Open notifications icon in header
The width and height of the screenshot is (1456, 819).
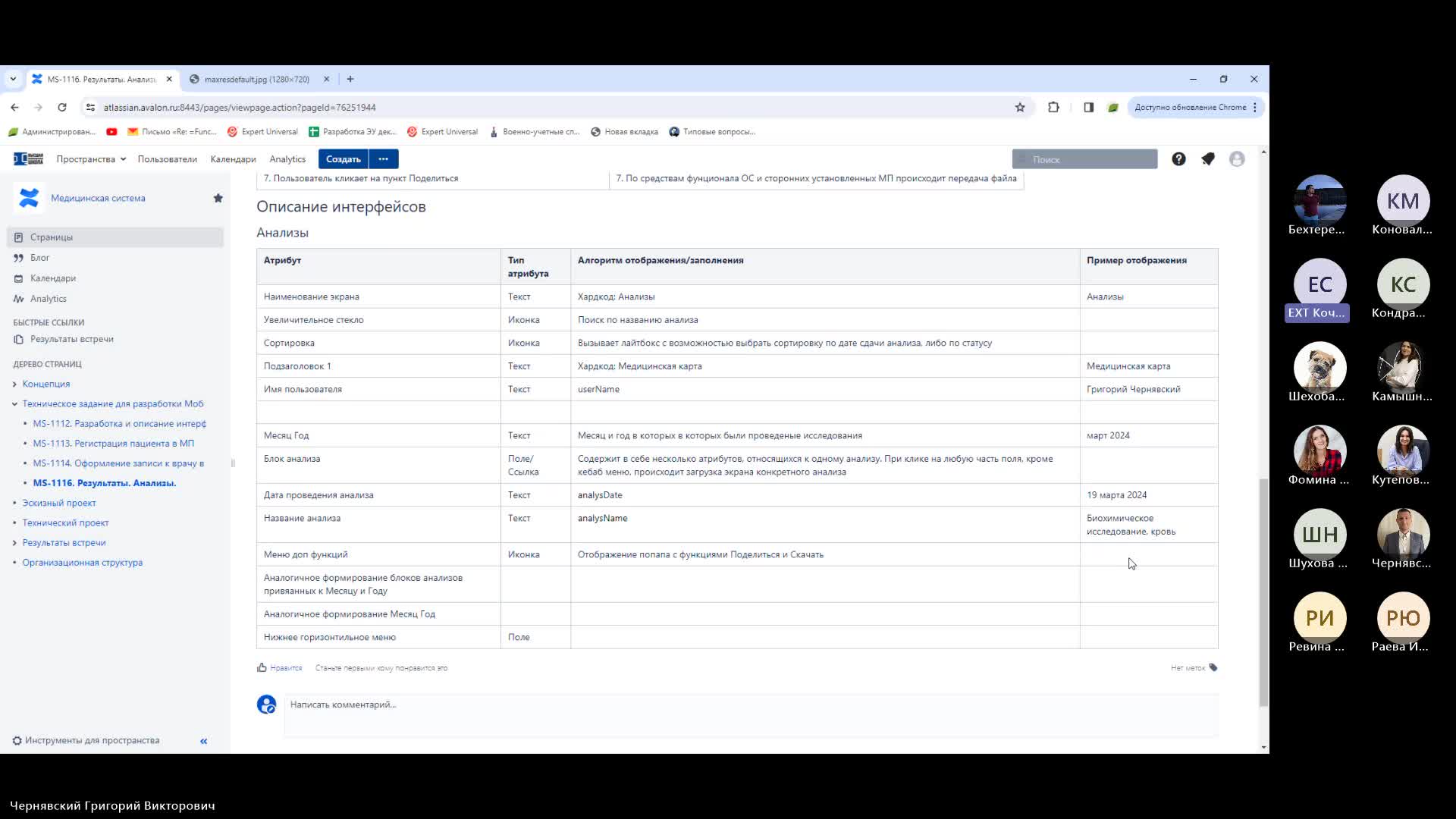click(x=1208, y=158)
